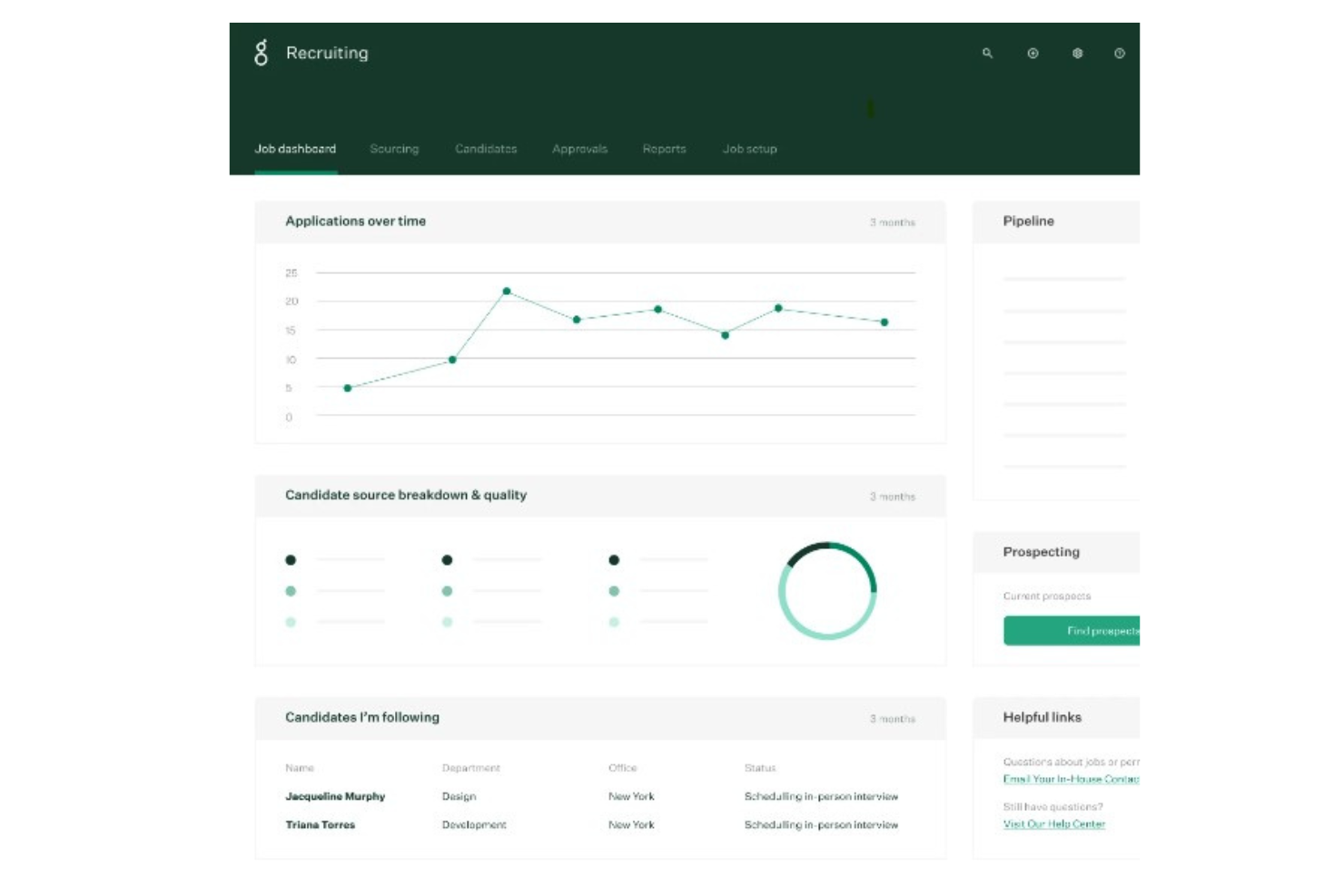Open candidate Triana Torres
The width and height of the screenshot is (1344, 896).
tap(320, 825)
